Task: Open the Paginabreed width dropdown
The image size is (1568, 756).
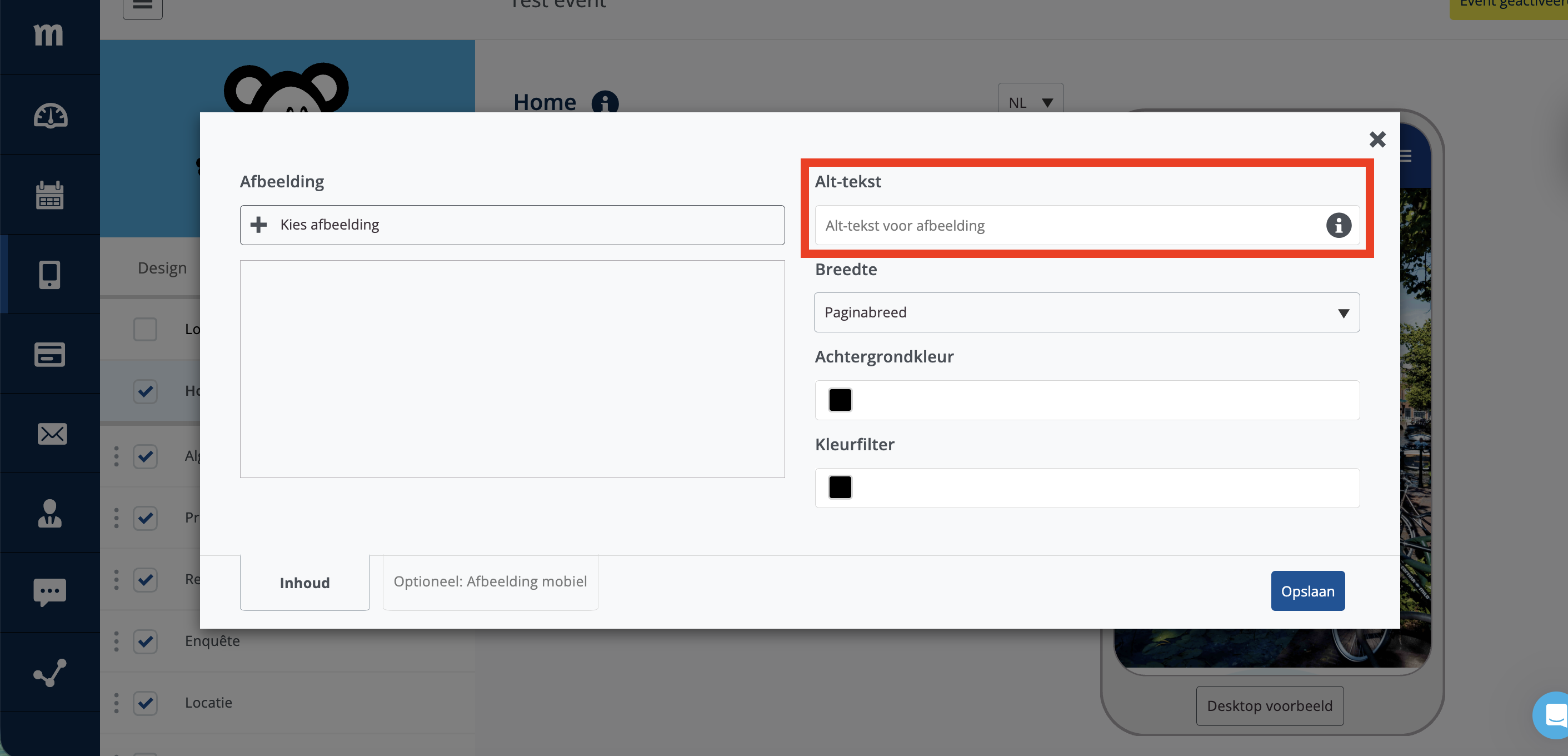Action: click(x=1086, y=312)
